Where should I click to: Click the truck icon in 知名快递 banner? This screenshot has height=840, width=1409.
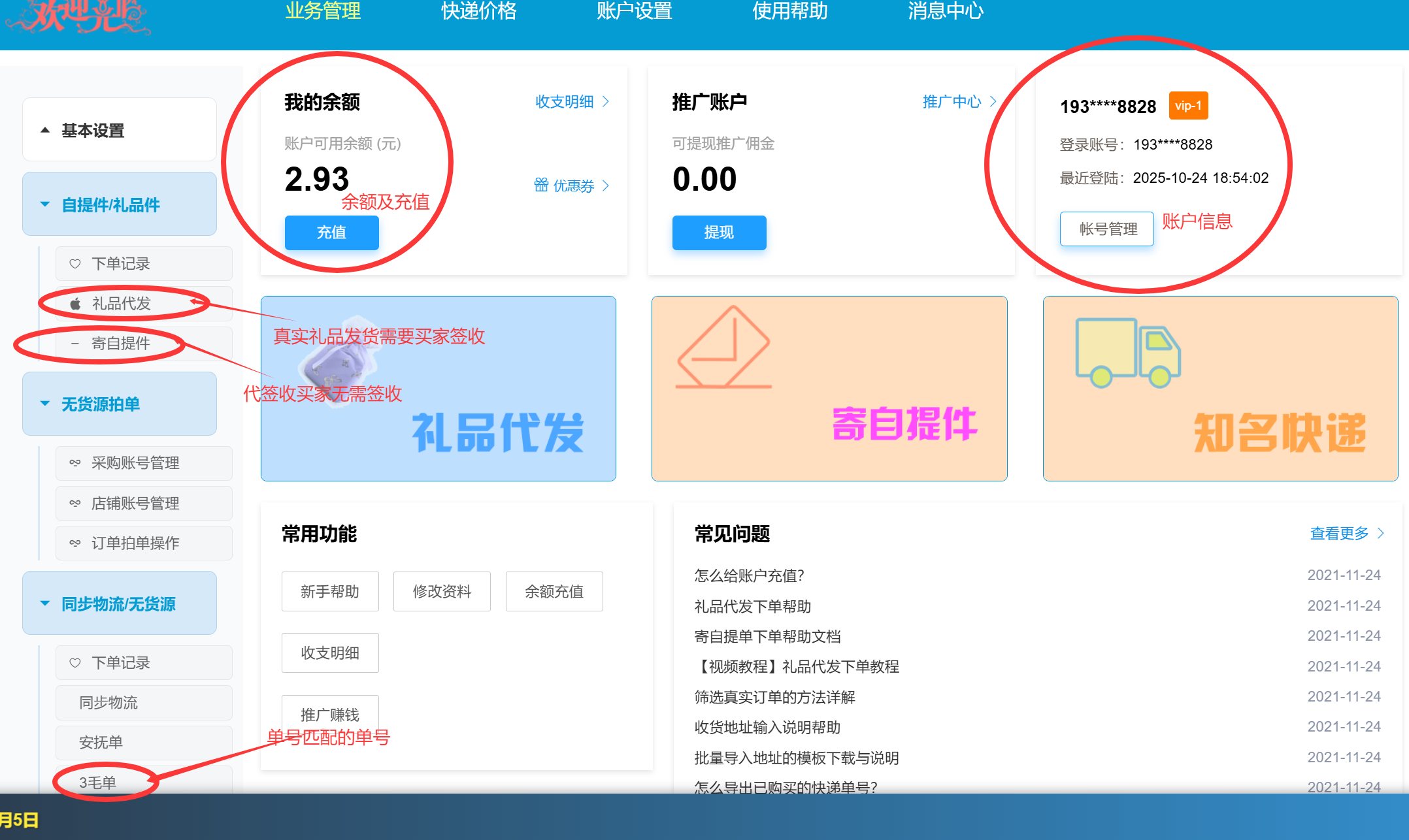[1127, 353]
